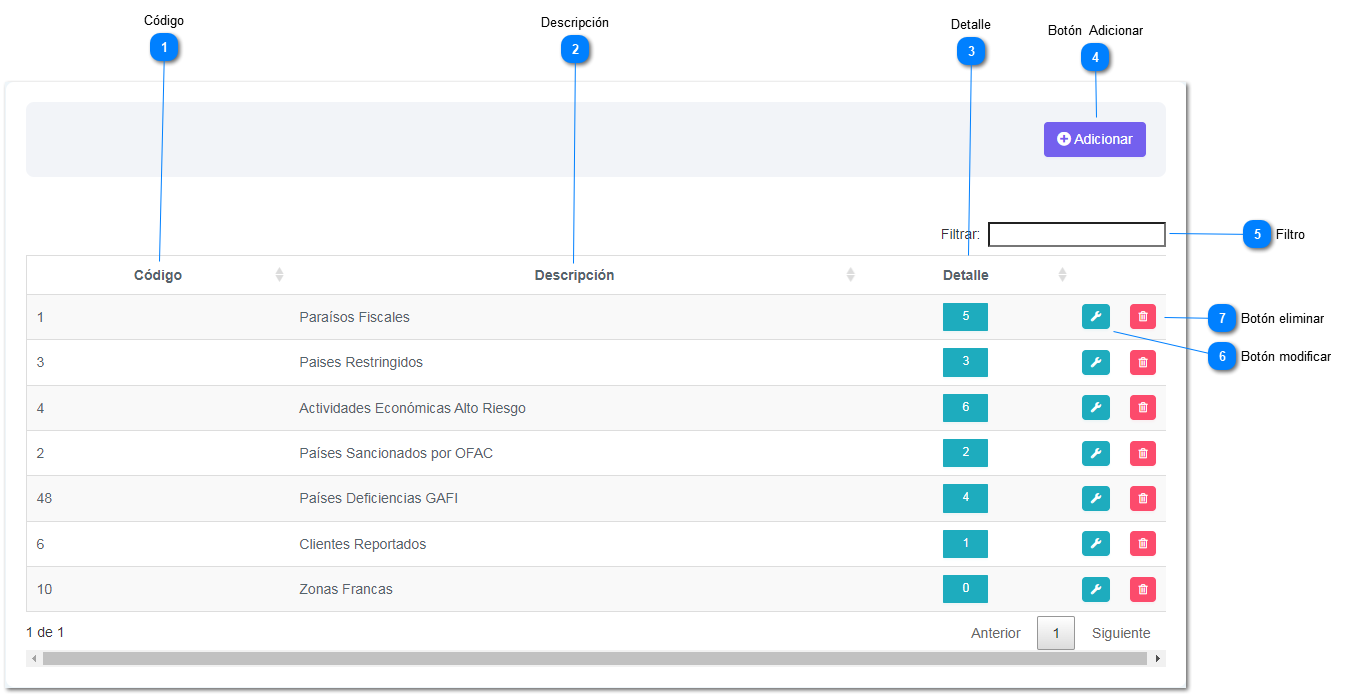Click code 10 in the Código column
Image resolution: width=1347 pixels, height=697 pixels.
tap(44, 589)
